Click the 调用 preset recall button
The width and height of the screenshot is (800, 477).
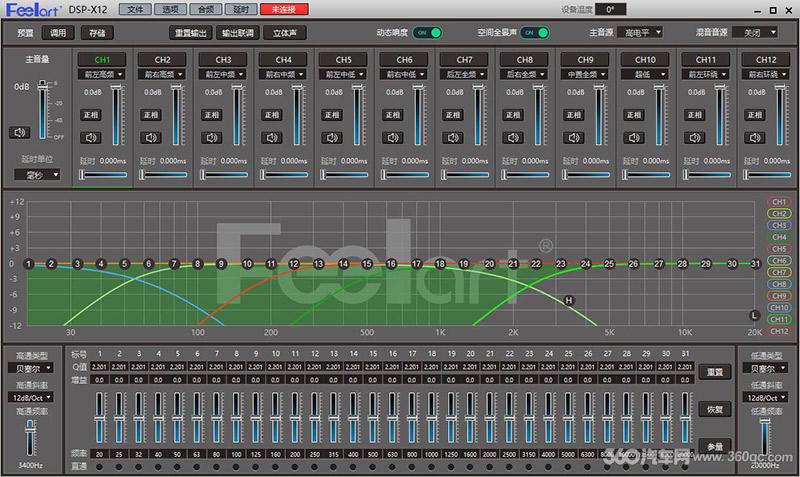click(58, 33)
